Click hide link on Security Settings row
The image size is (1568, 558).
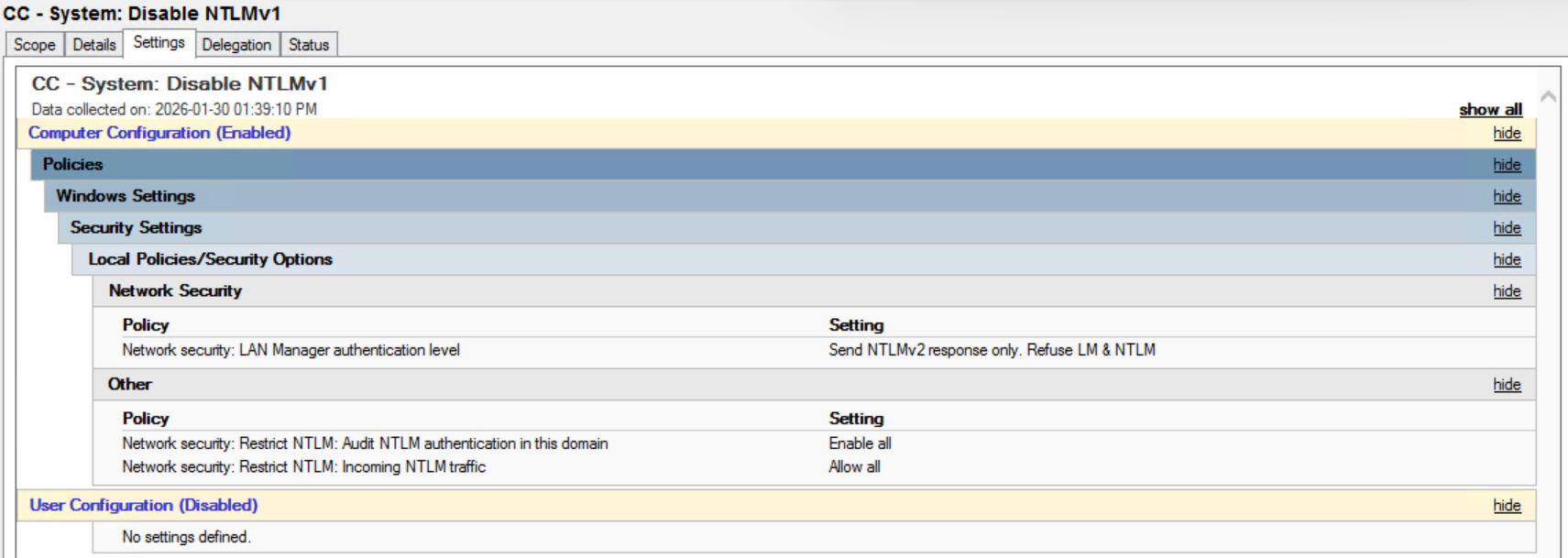click(1507, 228)
